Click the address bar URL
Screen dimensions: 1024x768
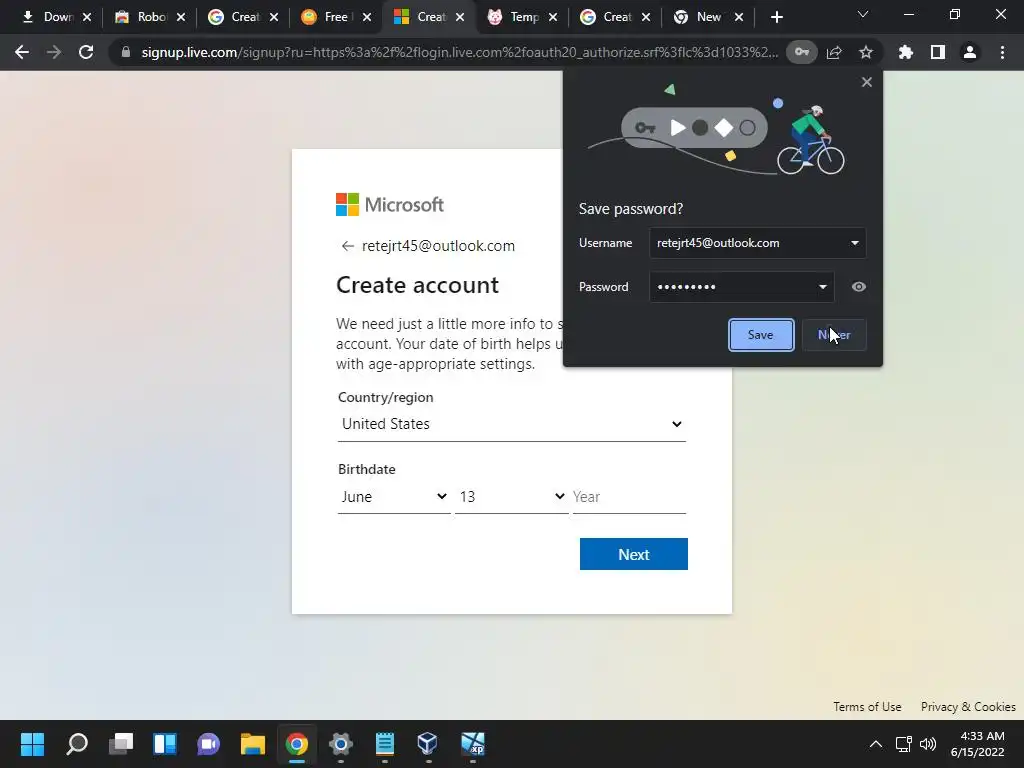point(459,52)
